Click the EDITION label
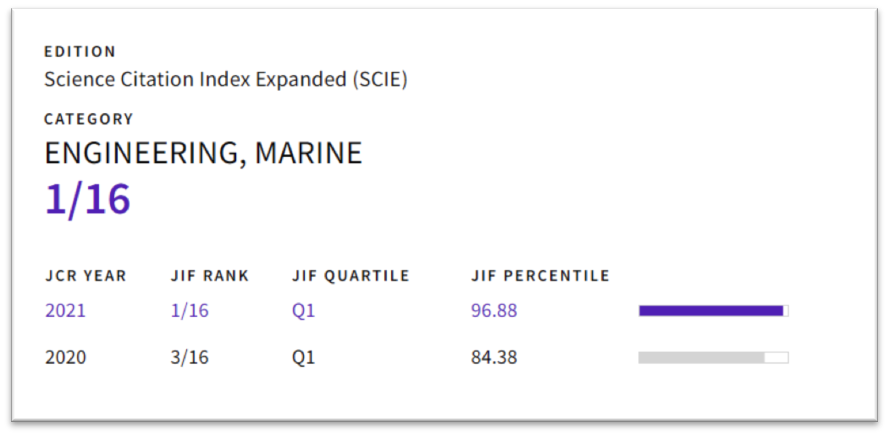The width and height of the screenshot is (889, 436). point(80,52)
